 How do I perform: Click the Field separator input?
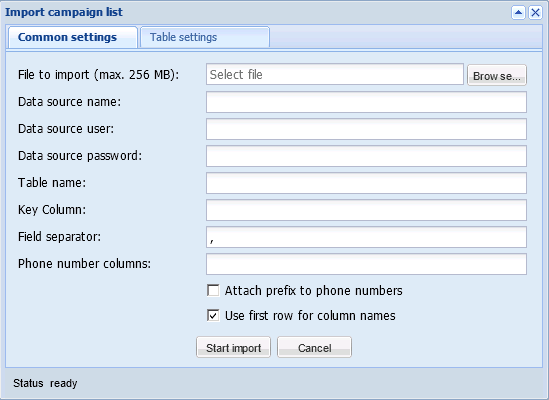point(366,237)
